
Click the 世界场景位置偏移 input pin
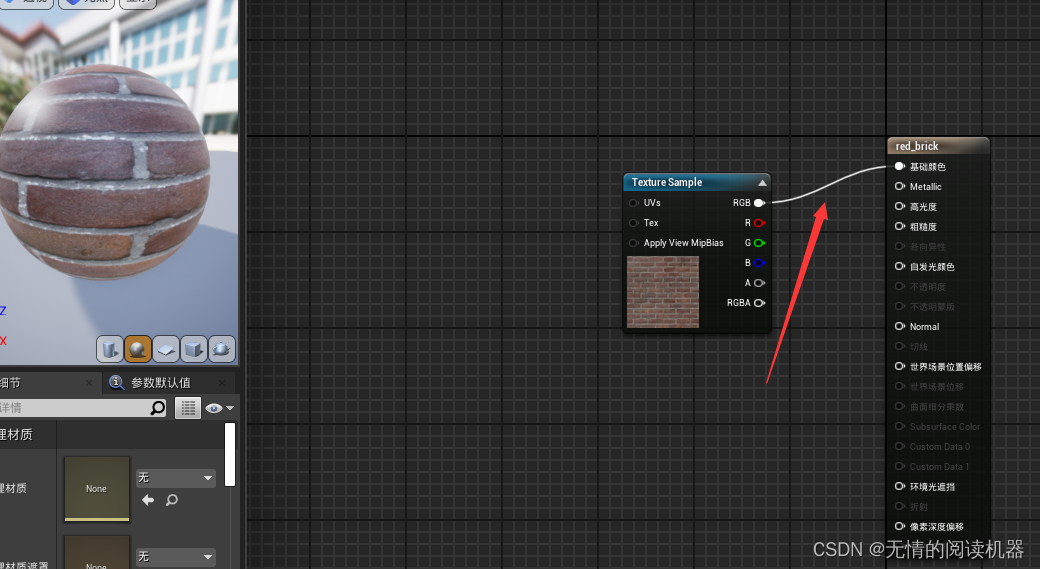900,366
